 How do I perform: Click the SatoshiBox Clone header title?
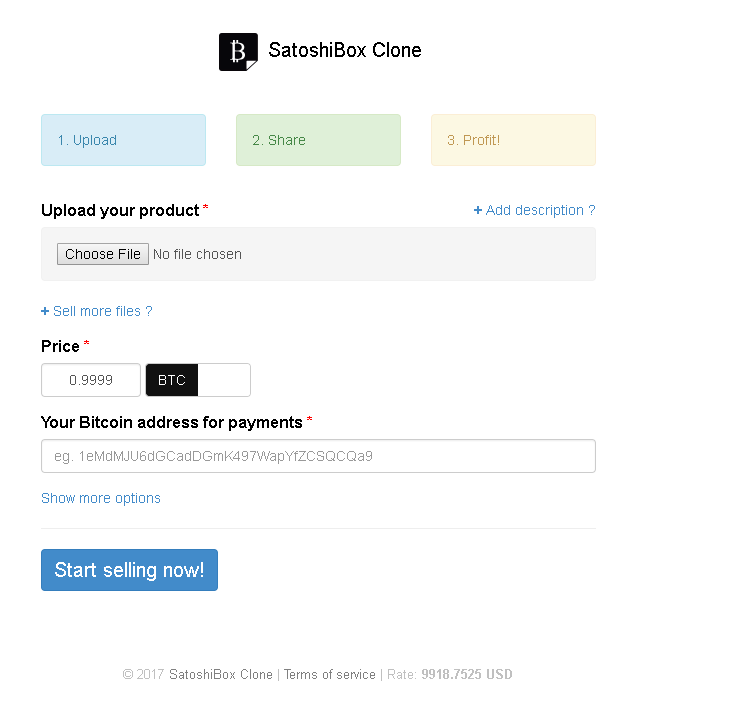345,50
